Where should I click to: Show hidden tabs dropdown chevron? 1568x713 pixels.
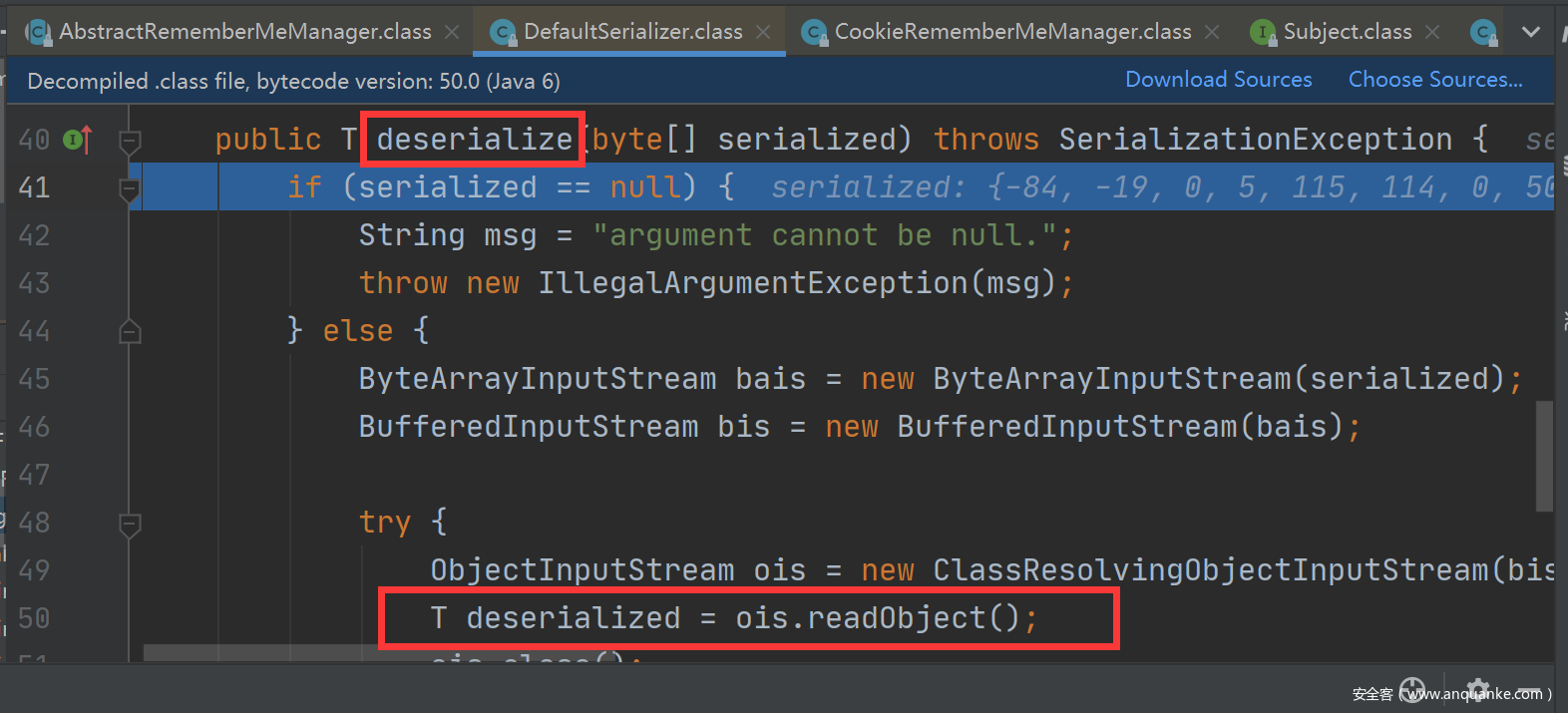(1530, 32)
